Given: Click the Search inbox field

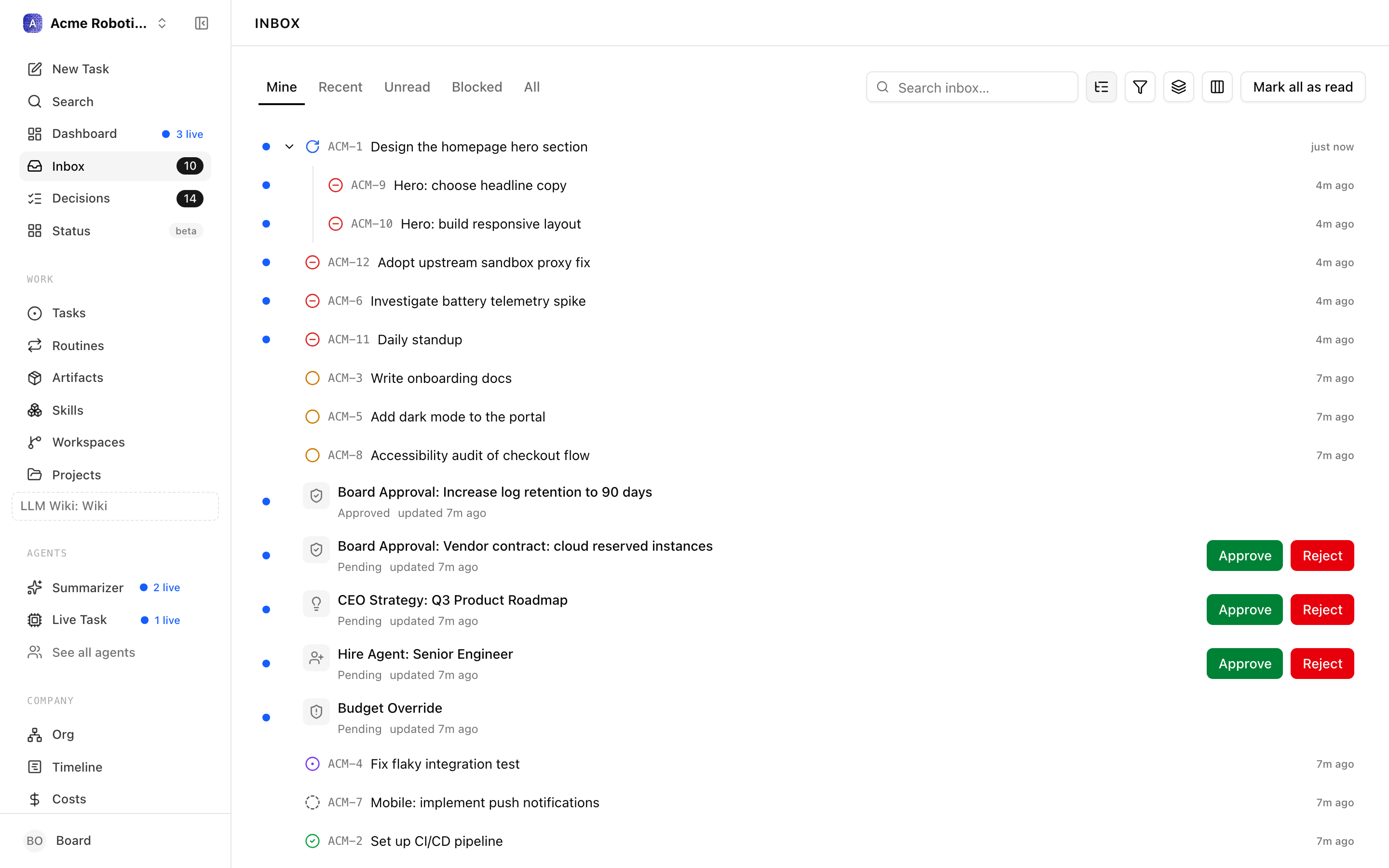Looking at the screenshot, I should [972, 87].
